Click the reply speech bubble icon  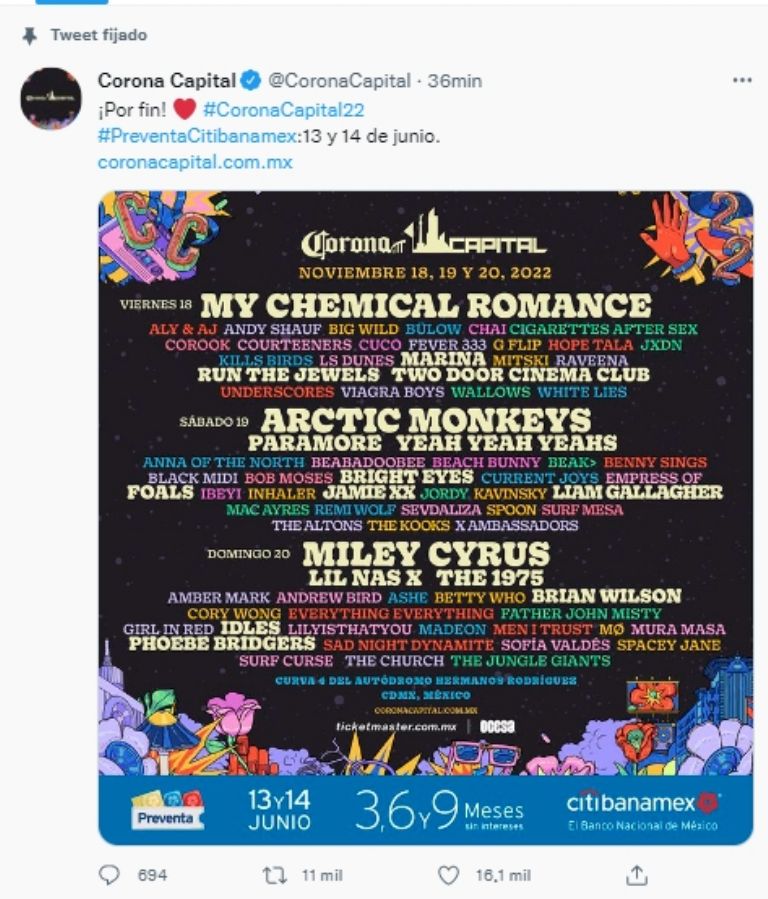tap(109, 875)
